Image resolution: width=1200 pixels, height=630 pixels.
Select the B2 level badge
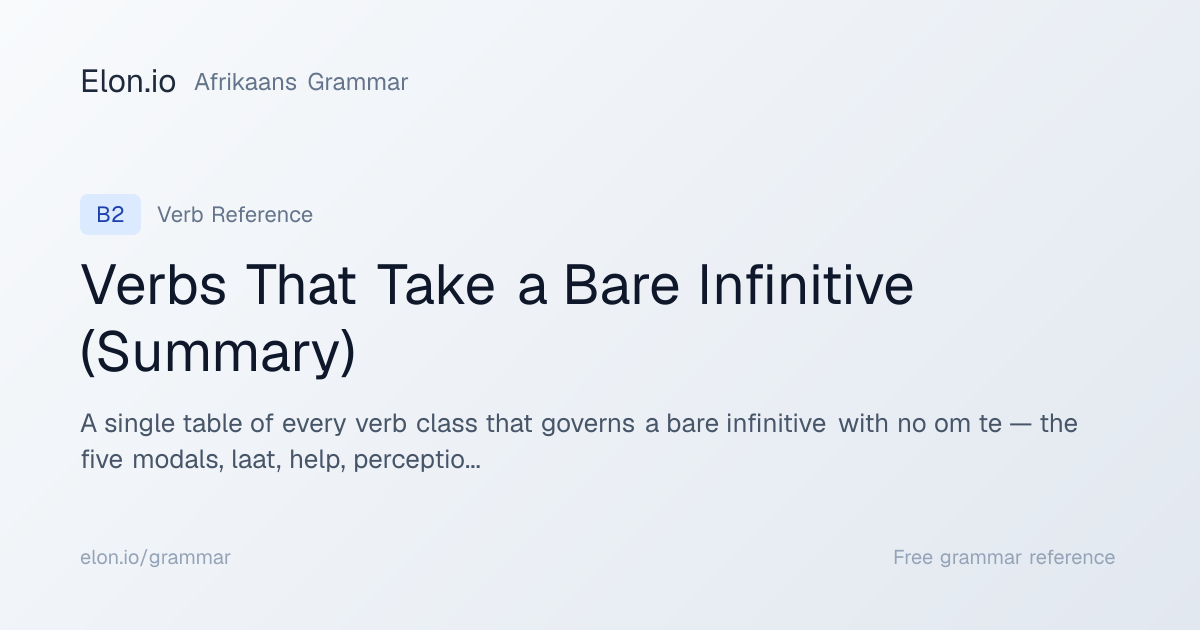tap(110, 215)
